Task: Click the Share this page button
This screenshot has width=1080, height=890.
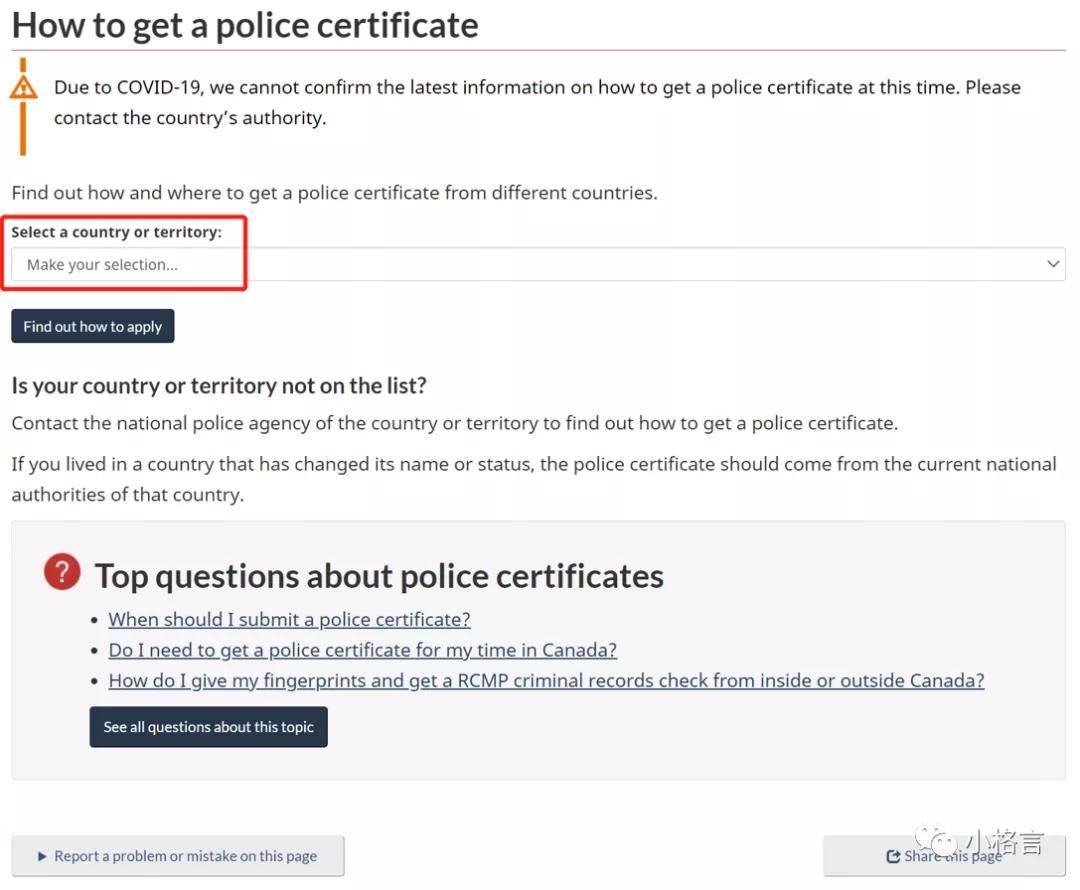Action: click(943, 857)
